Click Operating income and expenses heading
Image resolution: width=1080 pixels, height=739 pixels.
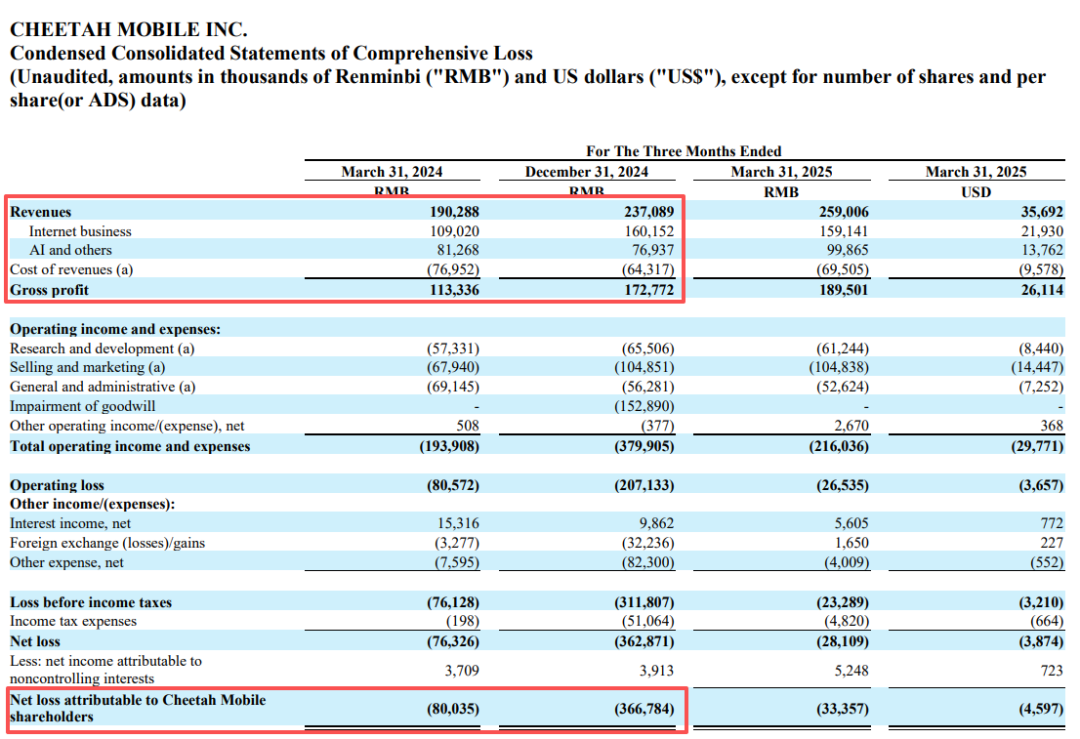tap(115, 329)
